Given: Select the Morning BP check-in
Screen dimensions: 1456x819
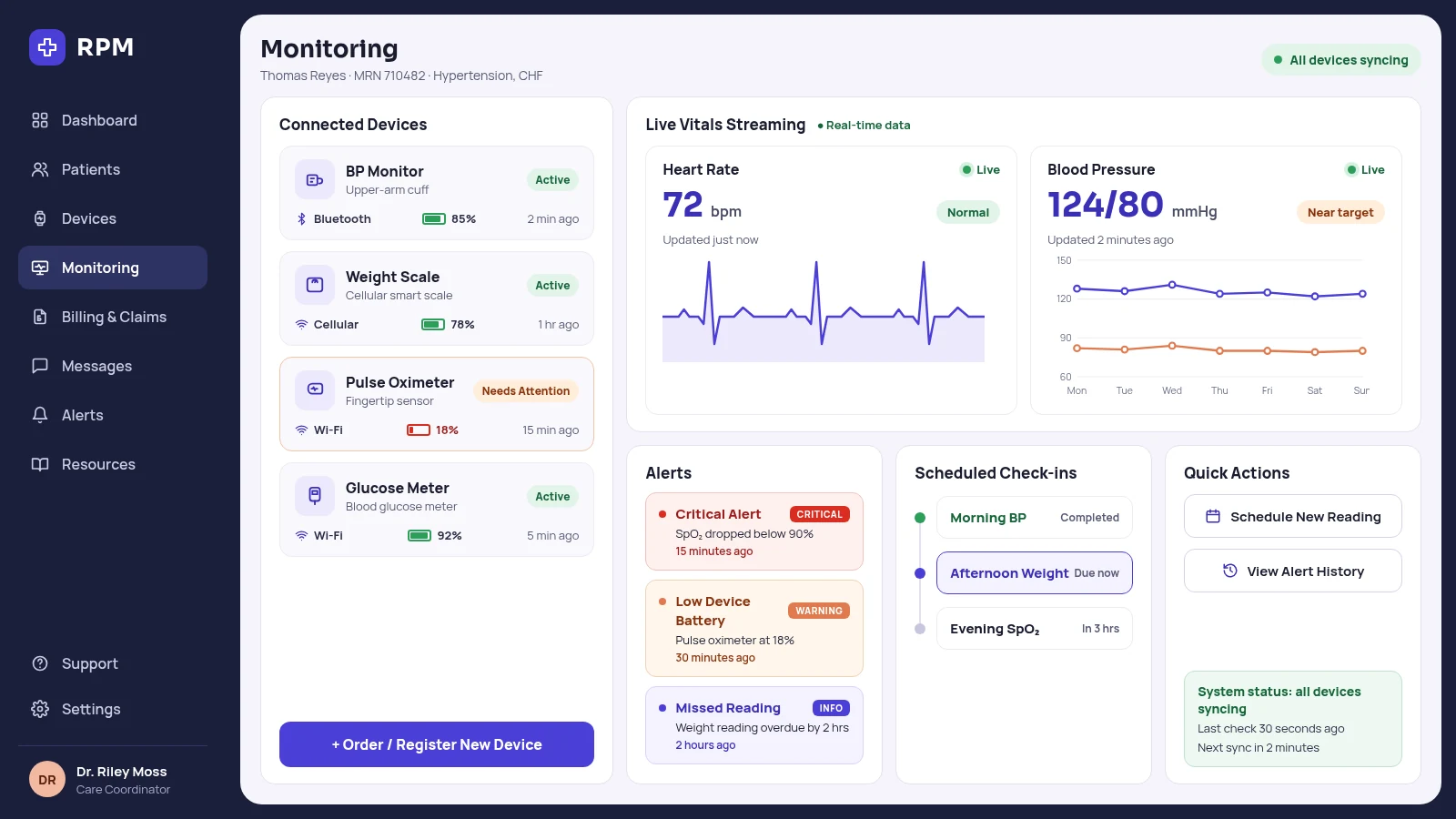Looking at the screenshot, I should point(1035,518).
